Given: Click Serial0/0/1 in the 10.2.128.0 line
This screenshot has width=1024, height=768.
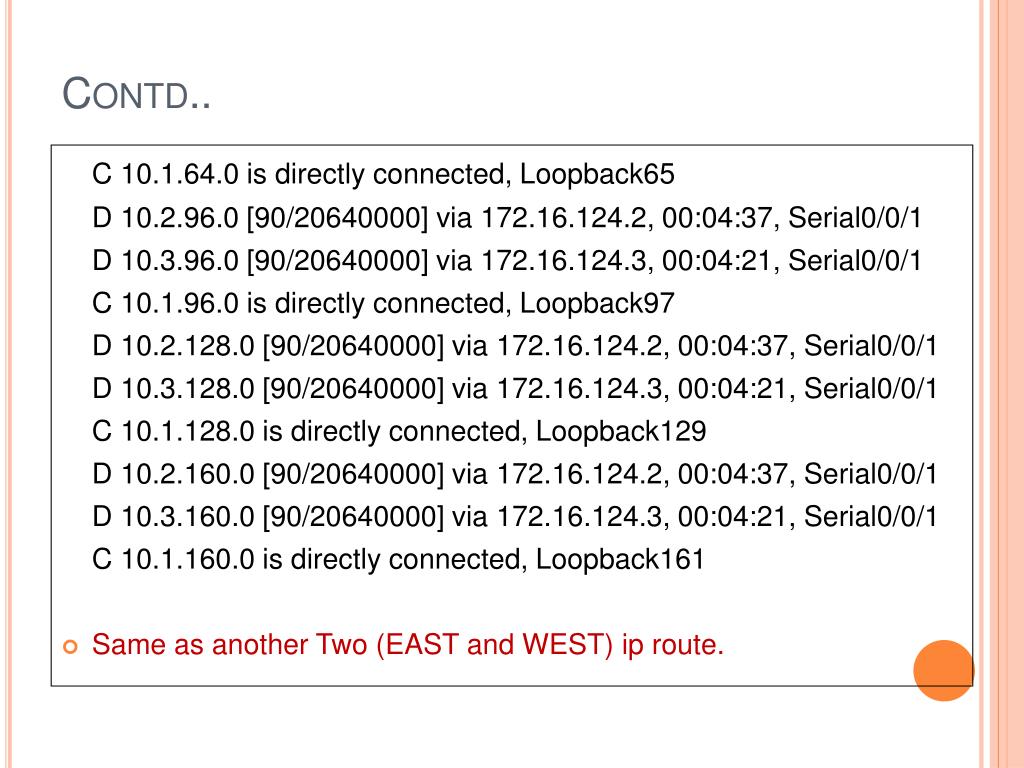Looking at the screenshot, I should (870, 345).
